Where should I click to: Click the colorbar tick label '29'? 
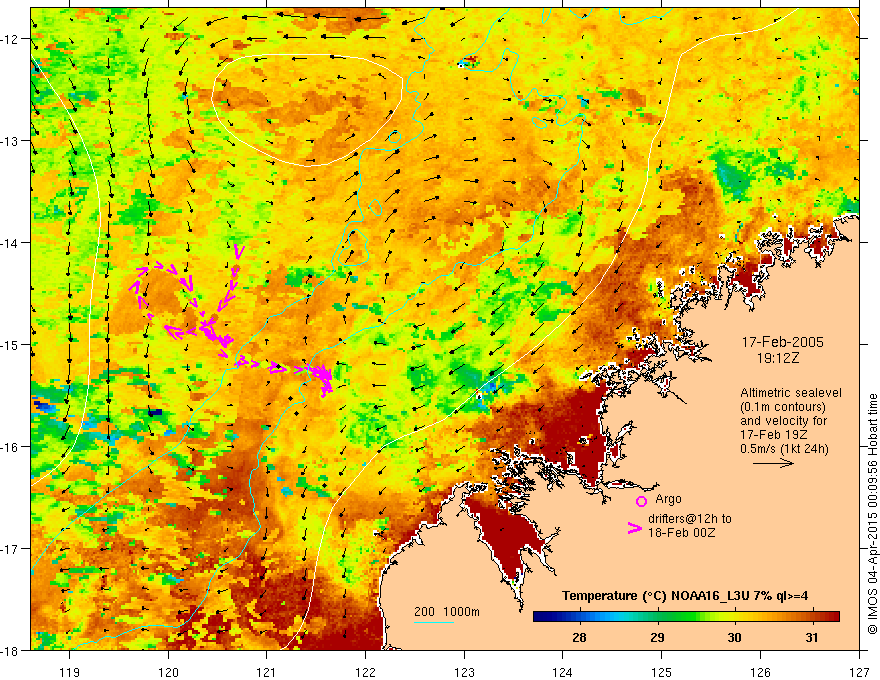(x=657, y=637)
